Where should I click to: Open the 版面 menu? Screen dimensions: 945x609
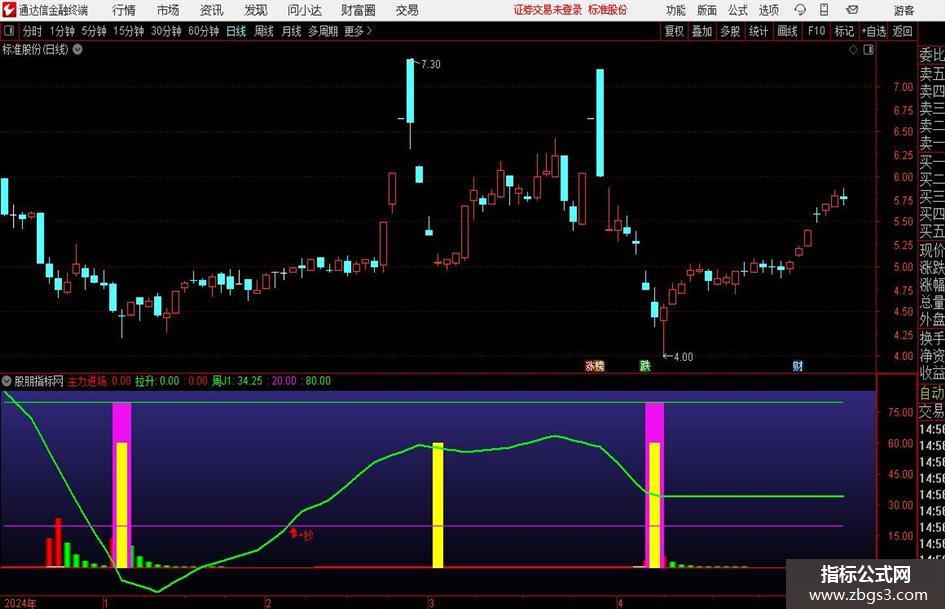coord(706,10)
